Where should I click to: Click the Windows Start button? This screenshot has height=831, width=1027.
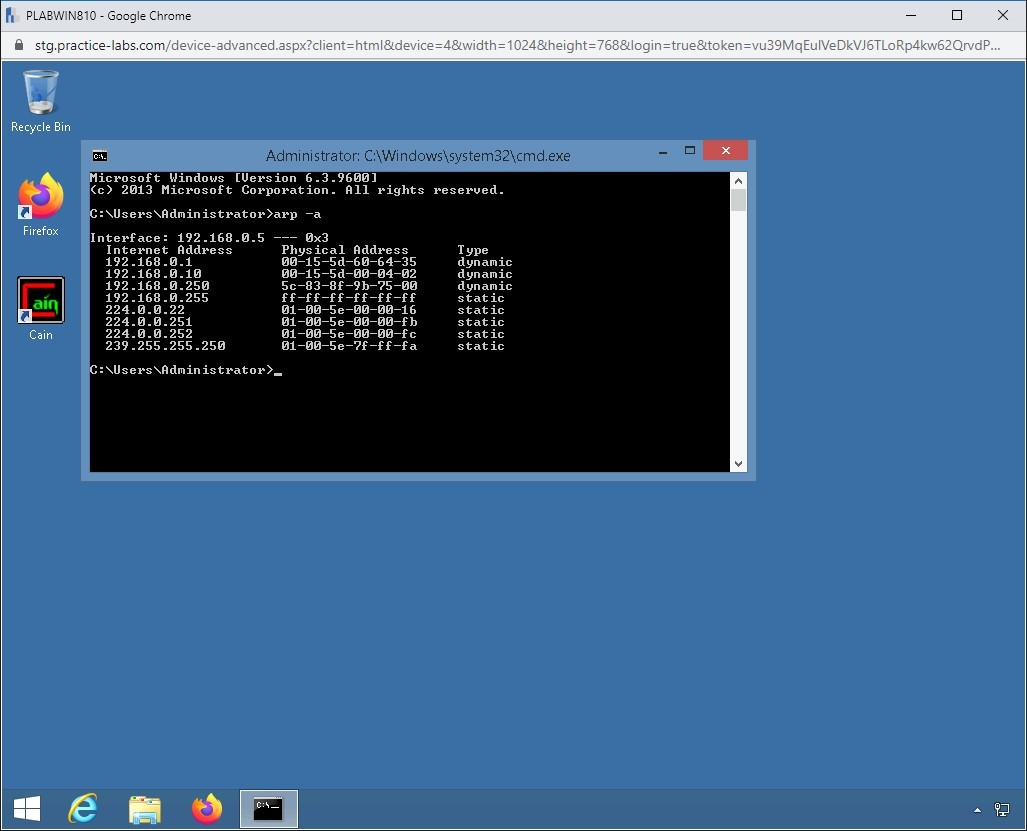25,808
